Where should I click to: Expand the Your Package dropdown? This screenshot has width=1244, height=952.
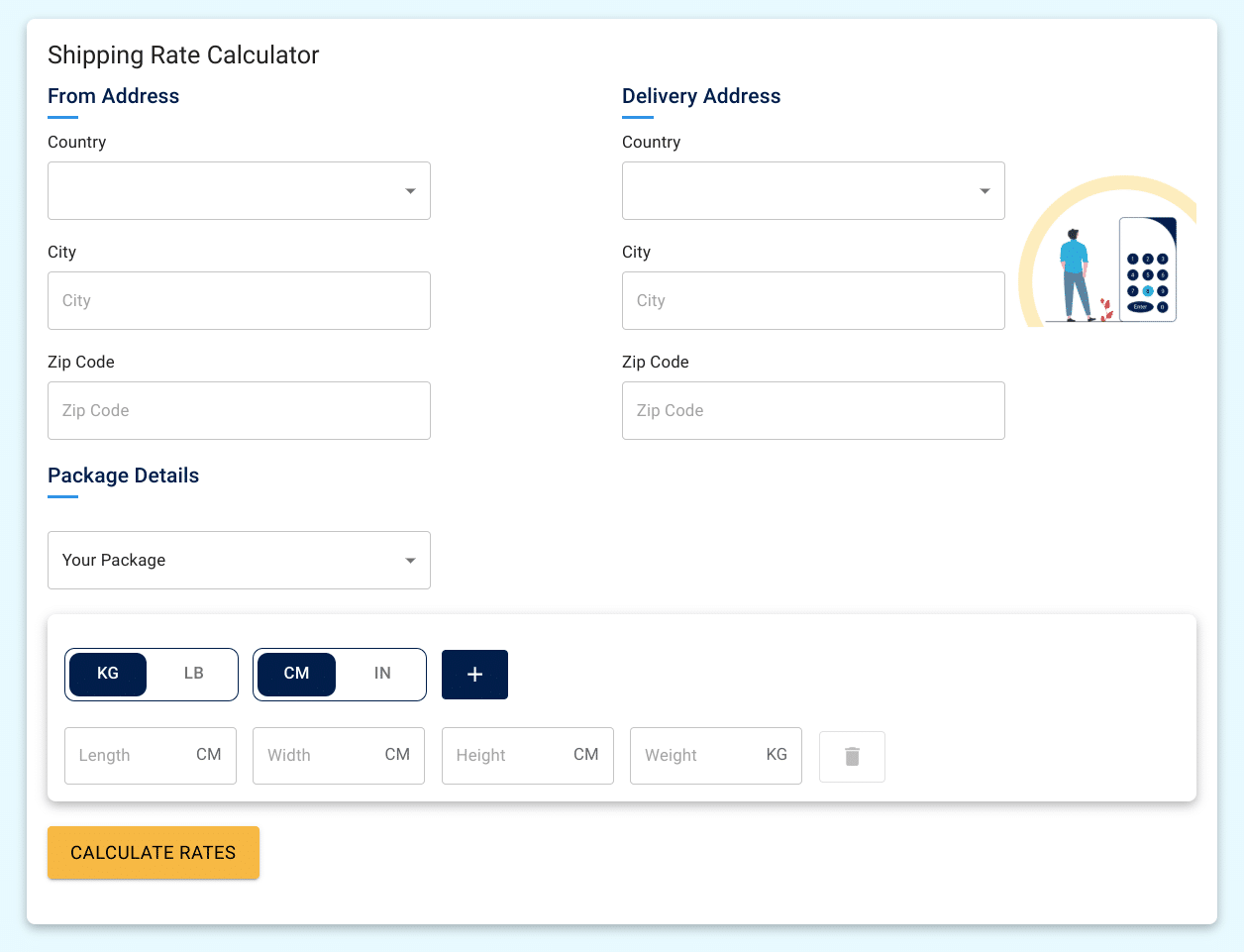239,561
